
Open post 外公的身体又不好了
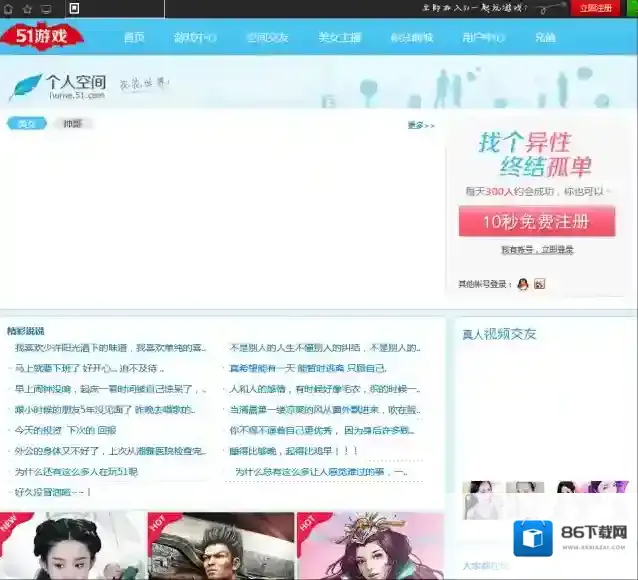pos(110,451)
